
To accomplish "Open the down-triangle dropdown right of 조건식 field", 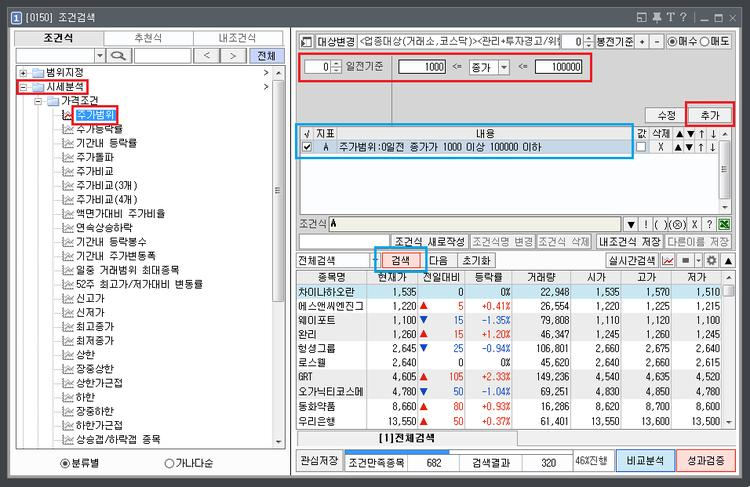I will pyautogui.click(x=630, y=224).
